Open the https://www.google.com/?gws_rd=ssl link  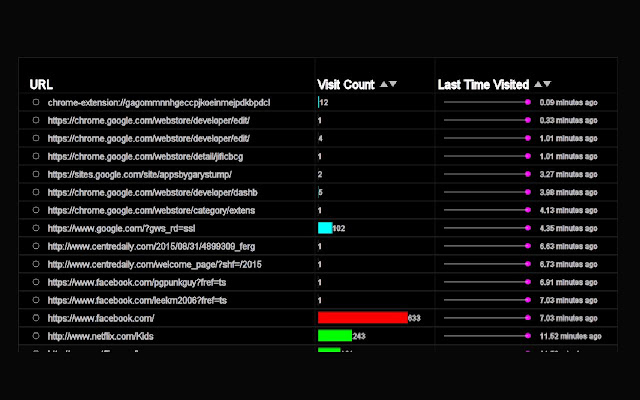pyautogui.click(x=121, y=229)
